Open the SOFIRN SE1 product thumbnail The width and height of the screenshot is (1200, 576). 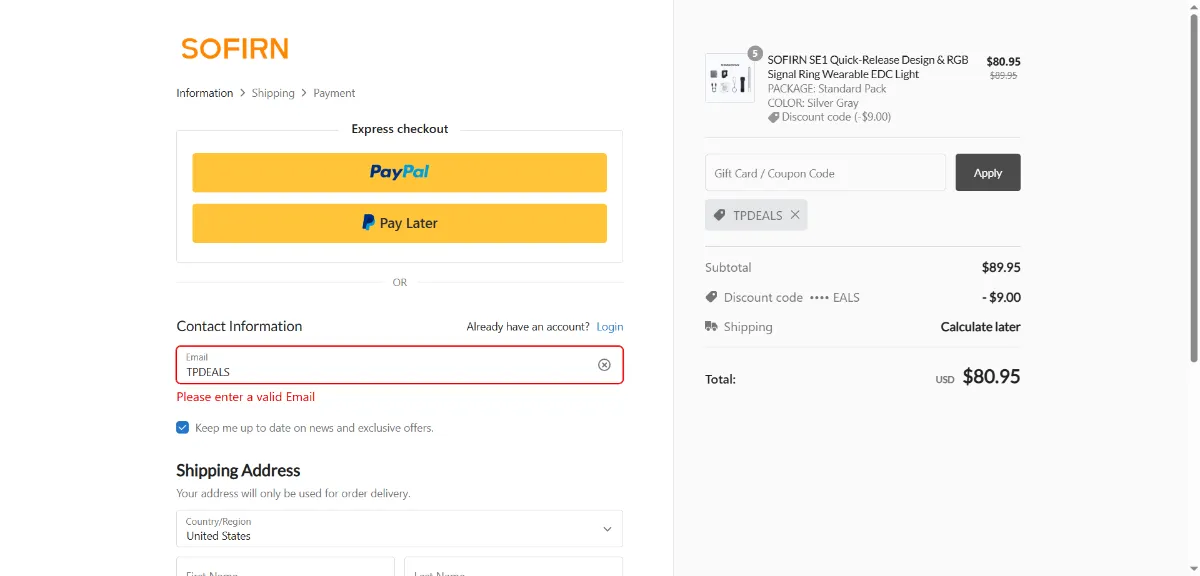pos(730,78)
